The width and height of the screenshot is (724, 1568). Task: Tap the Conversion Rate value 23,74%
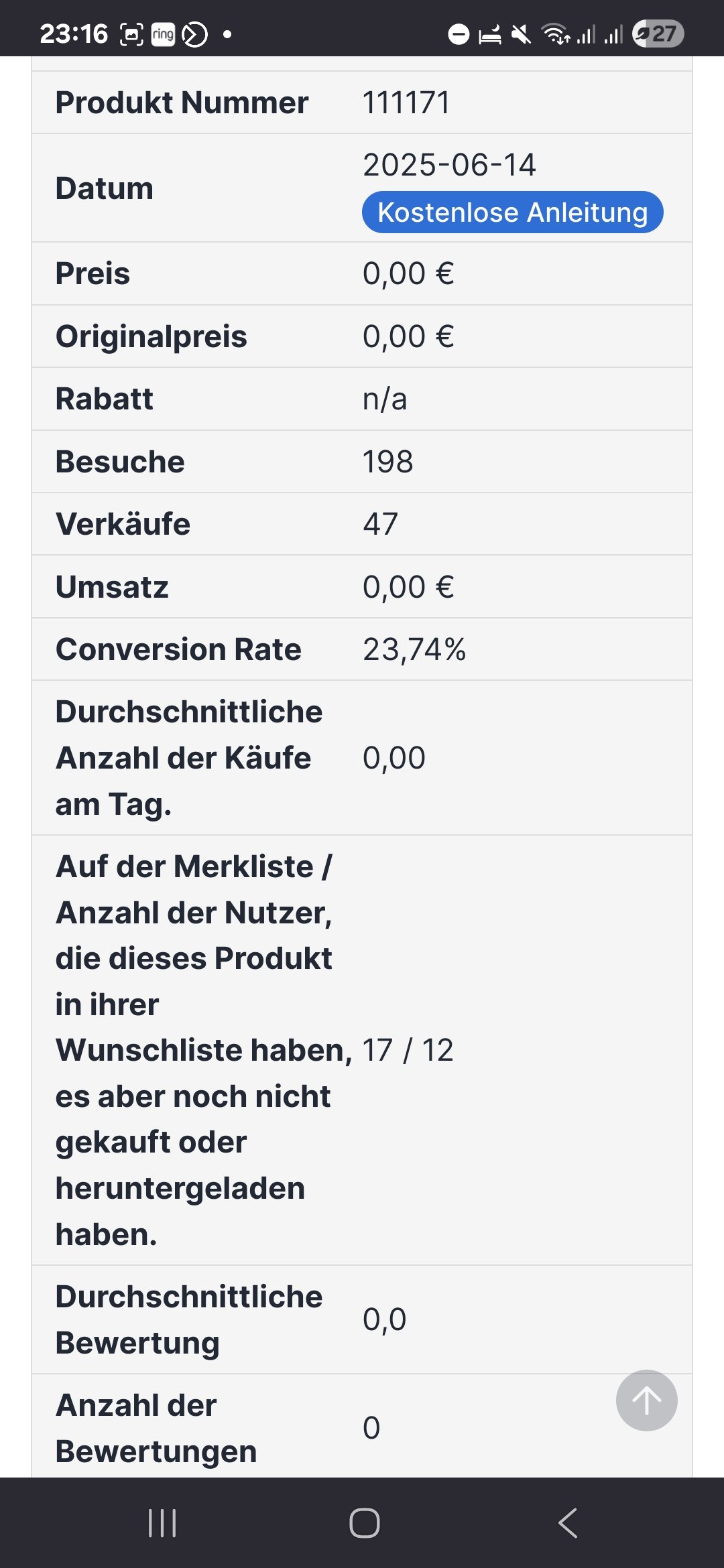coord(414,649)
